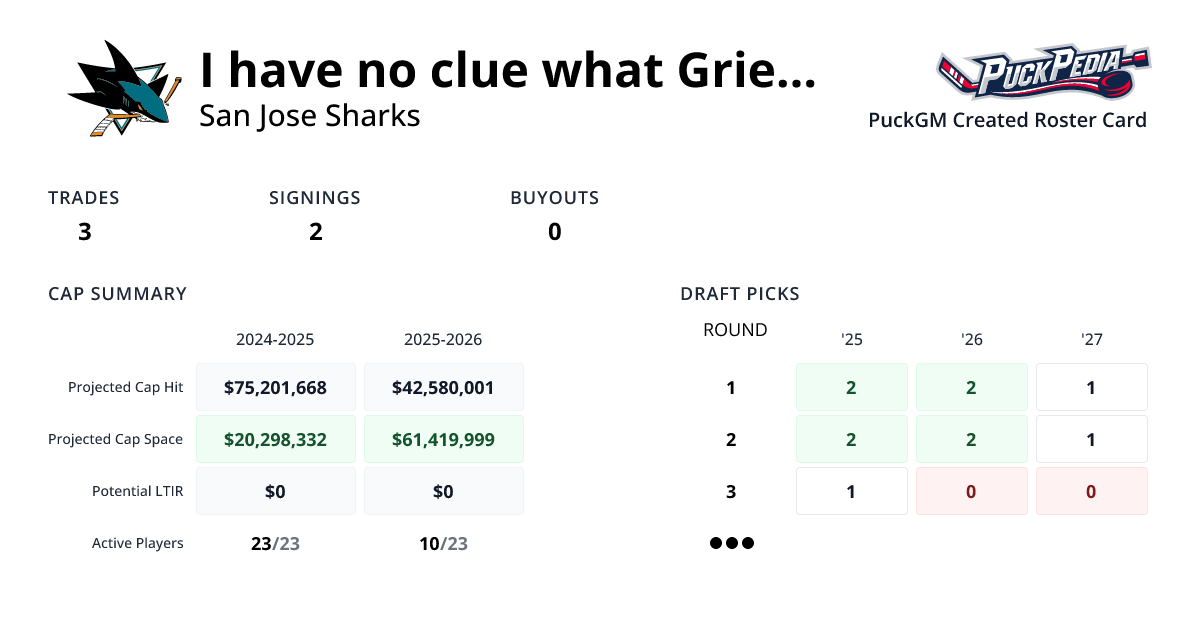Click the Round 3 '26 draft pick box
This screenshot has height=630, width=1200.
[971, 491]
